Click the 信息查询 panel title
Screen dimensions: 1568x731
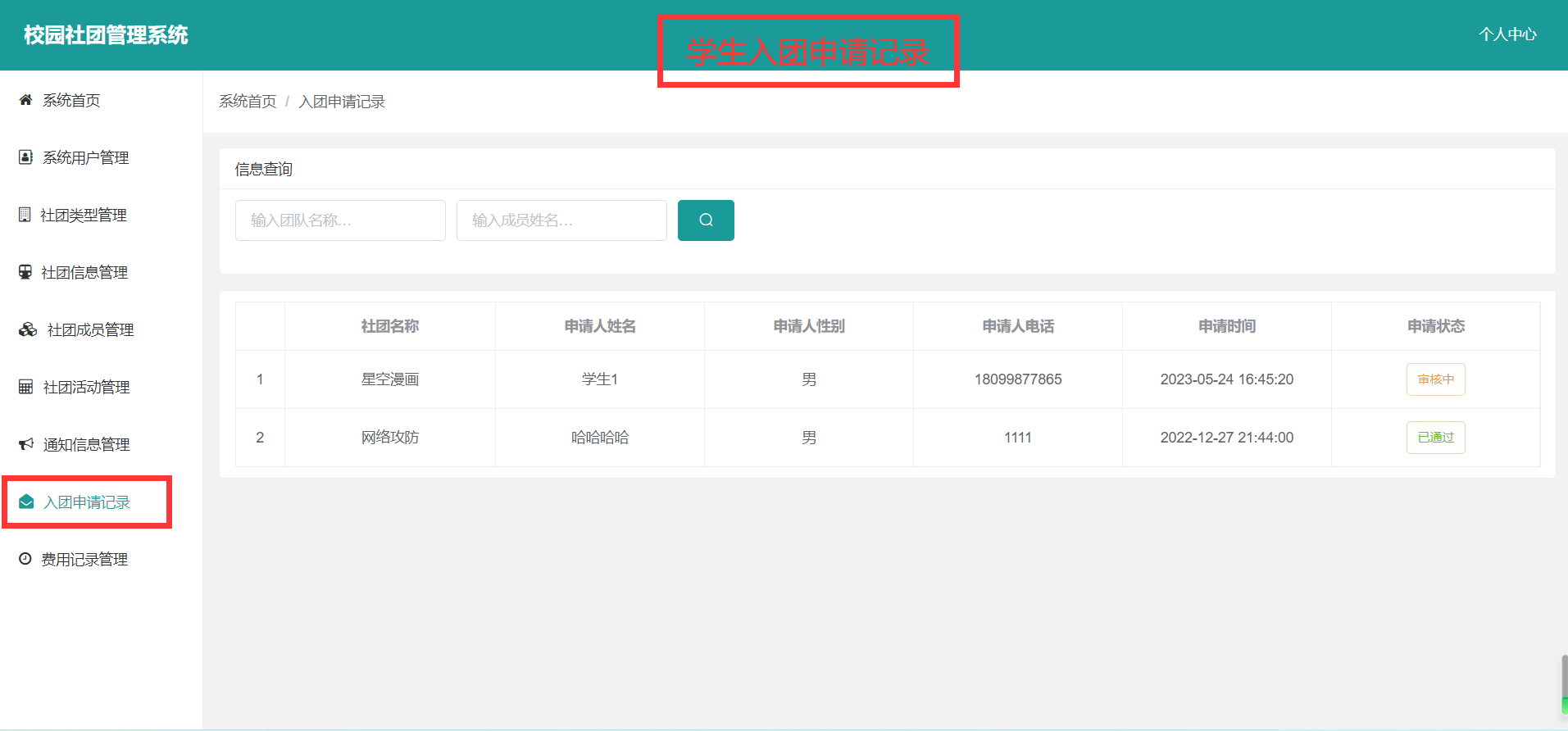(264, 170)
